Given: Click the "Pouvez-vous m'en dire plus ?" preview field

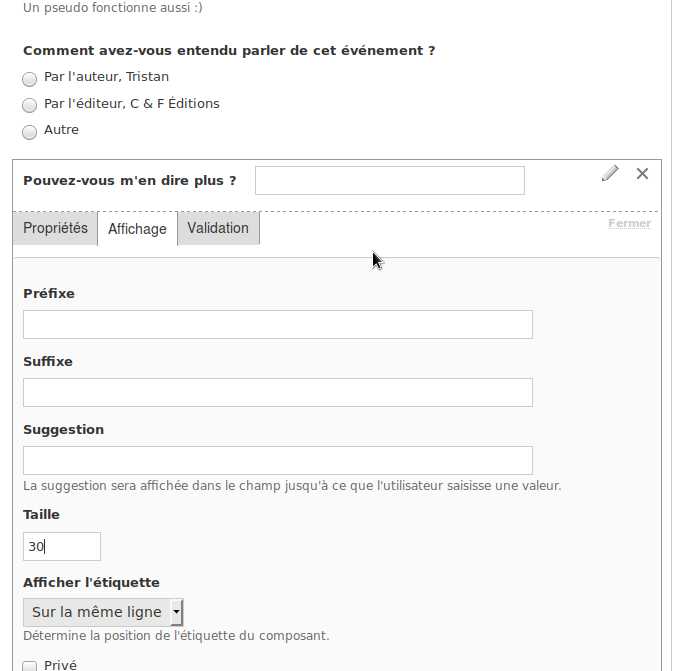Looking at the screenshot, I should [x=390, y=180].
